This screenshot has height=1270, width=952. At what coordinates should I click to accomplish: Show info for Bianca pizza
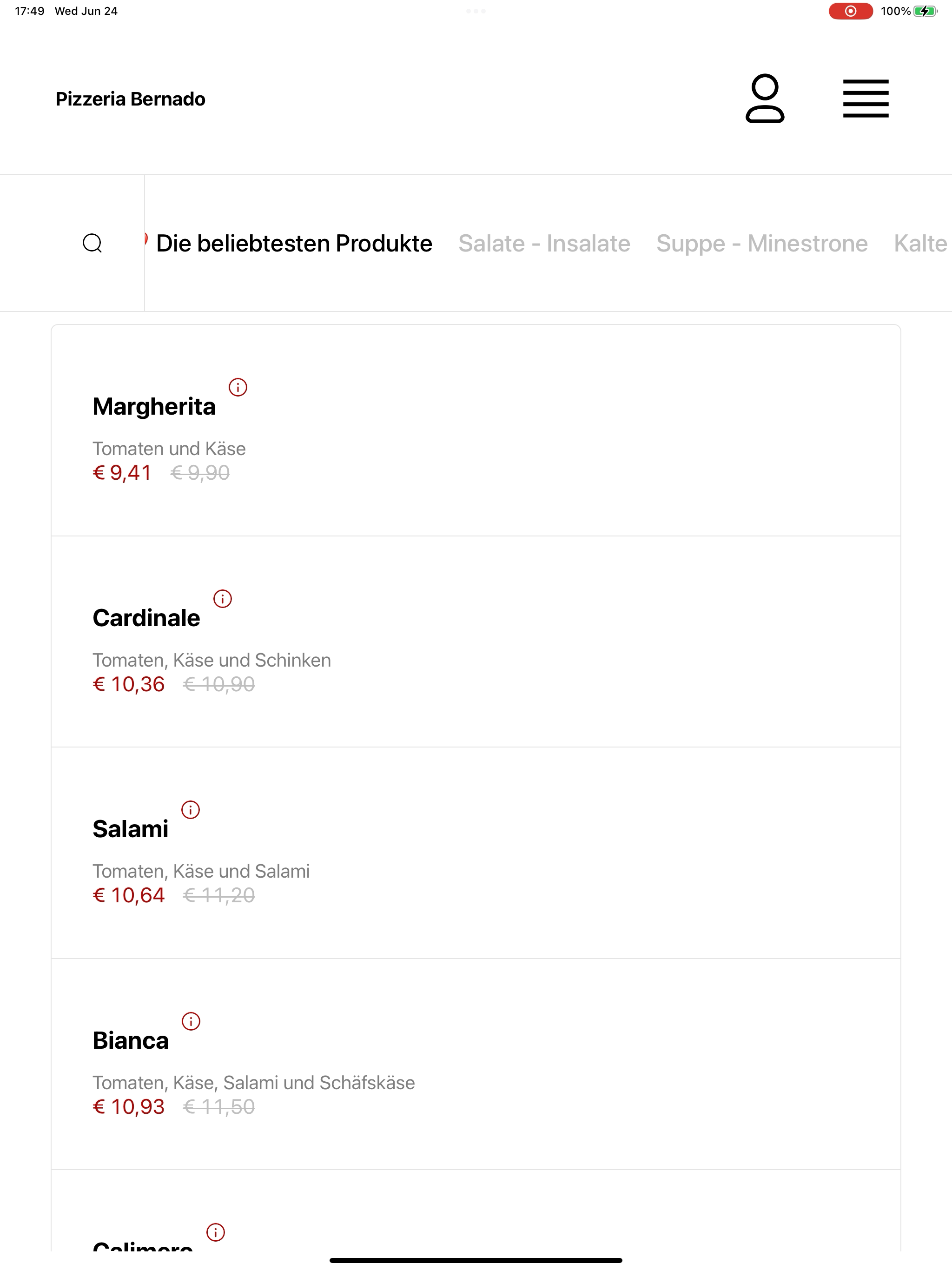[x=191, y=1021]
